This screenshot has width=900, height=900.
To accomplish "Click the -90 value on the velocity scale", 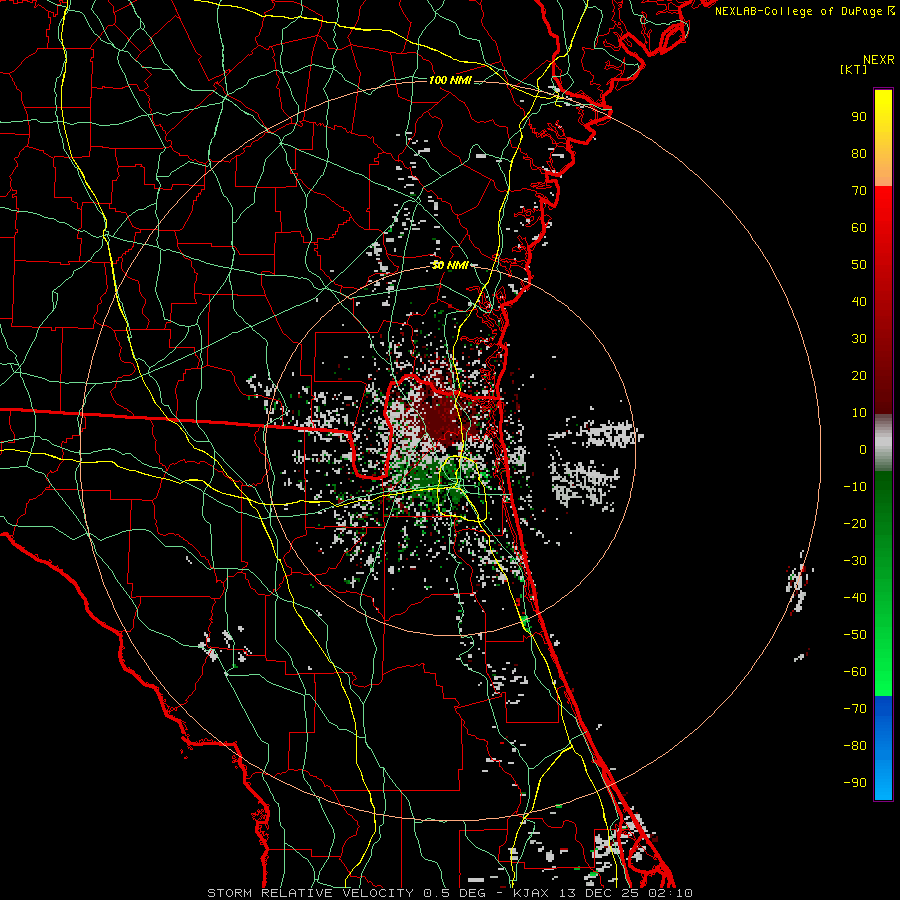I will (x=855, y=783).
